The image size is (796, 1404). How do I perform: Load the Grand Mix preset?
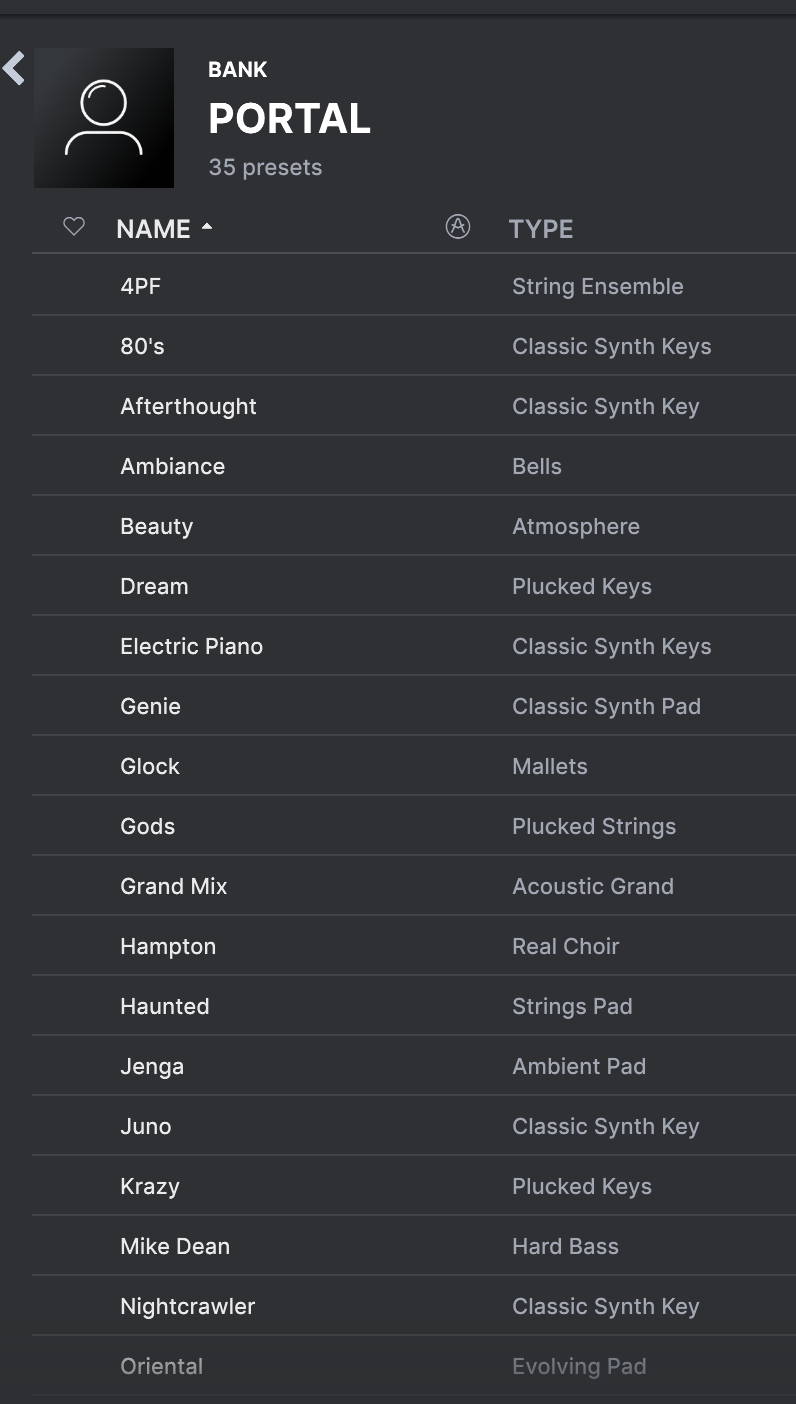tap(414, 886)
